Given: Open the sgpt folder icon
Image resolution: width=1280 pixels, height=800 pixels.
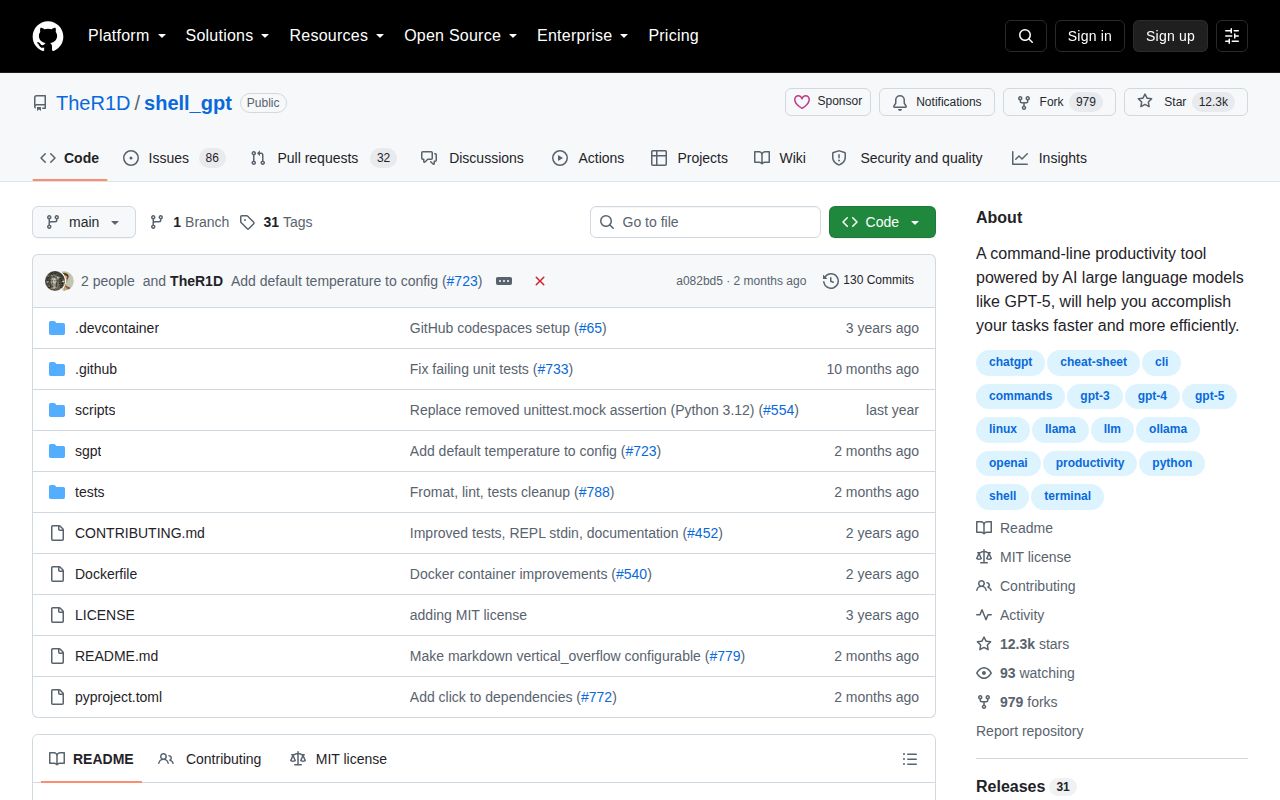Looking at the screenshot, I should (57, 451).
